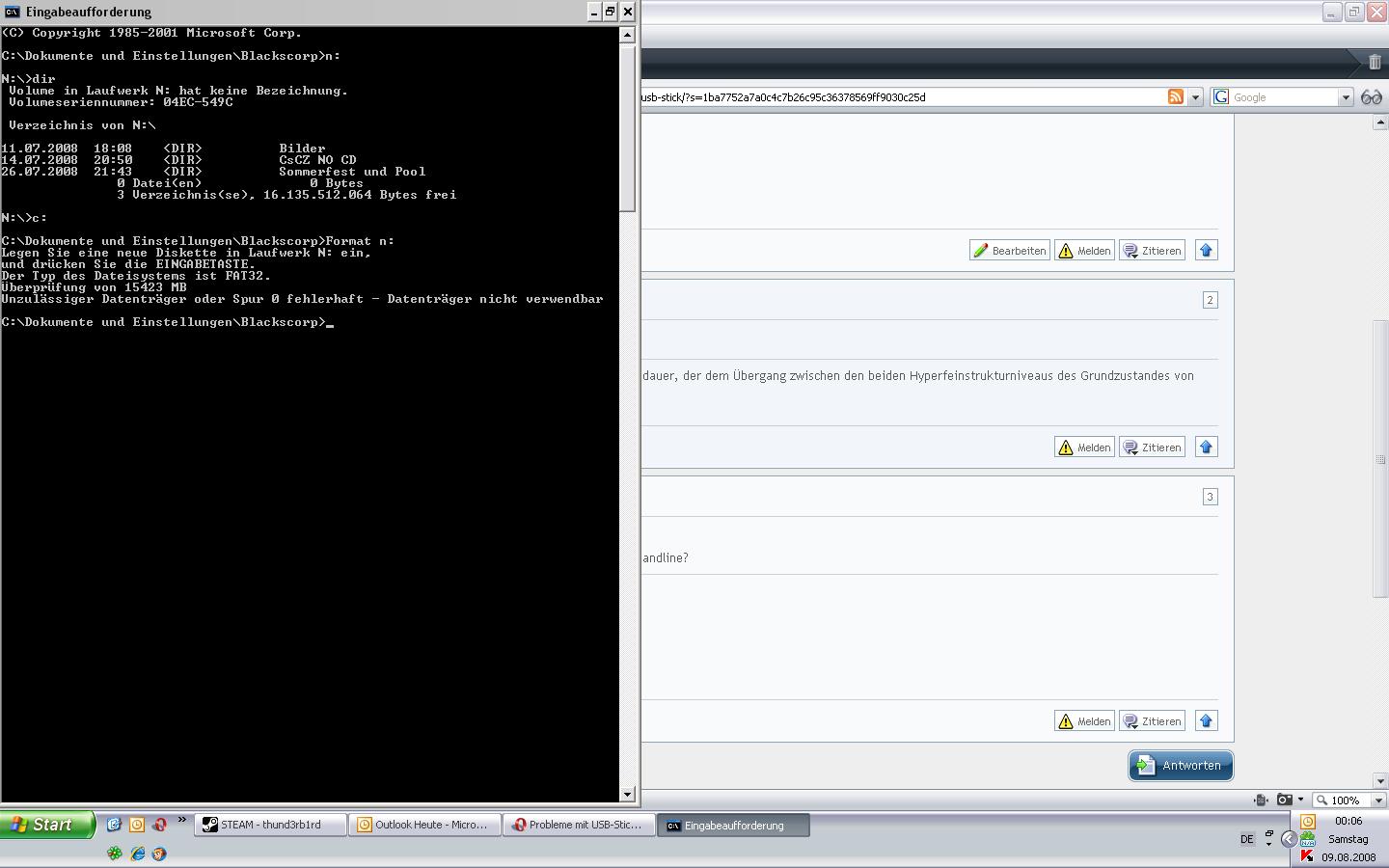The height and width of the screenshot is (868, 1389).
Task: Click the ICQ flower icon in quick launch
Action: 115,854
